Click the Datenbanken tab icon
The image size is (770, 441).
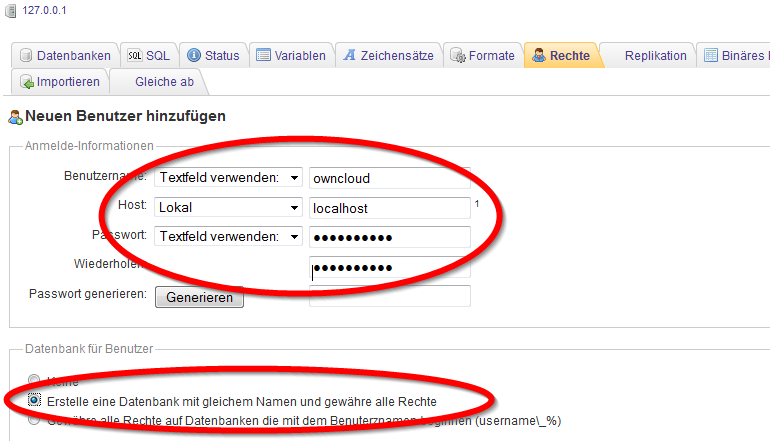click(x=26, y=56)
